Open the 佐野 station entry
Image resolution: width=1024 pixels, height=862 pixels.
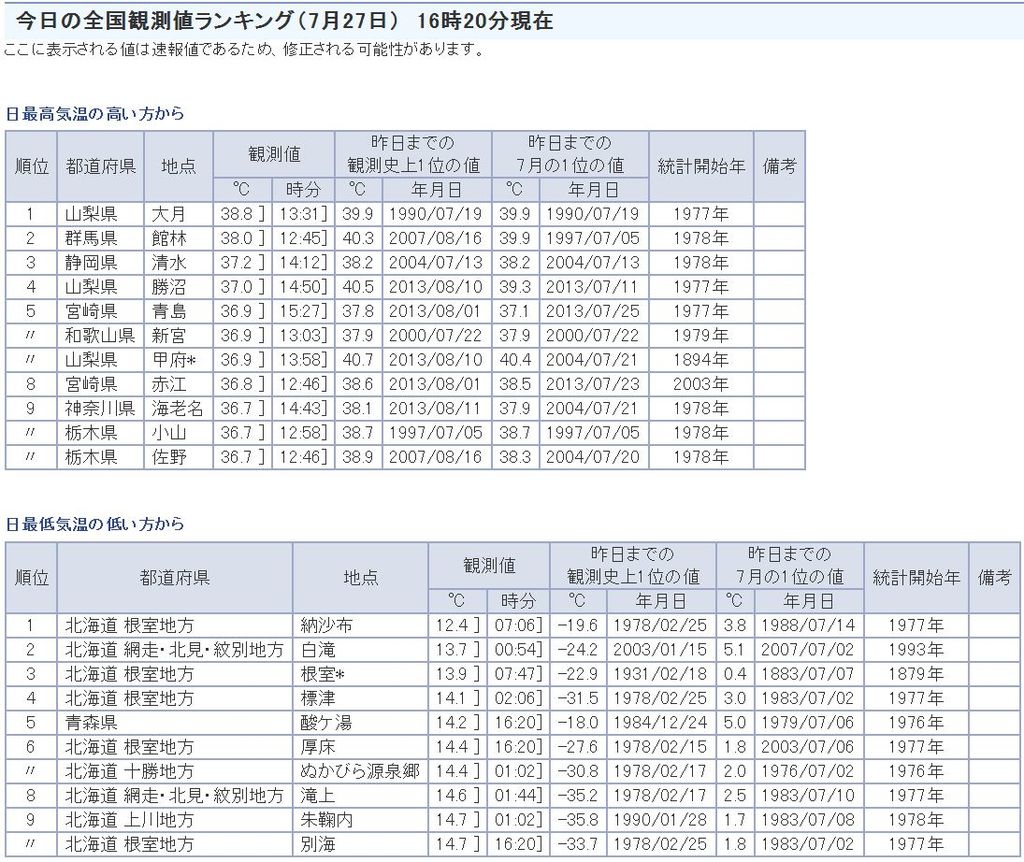(x=169, y=457)
